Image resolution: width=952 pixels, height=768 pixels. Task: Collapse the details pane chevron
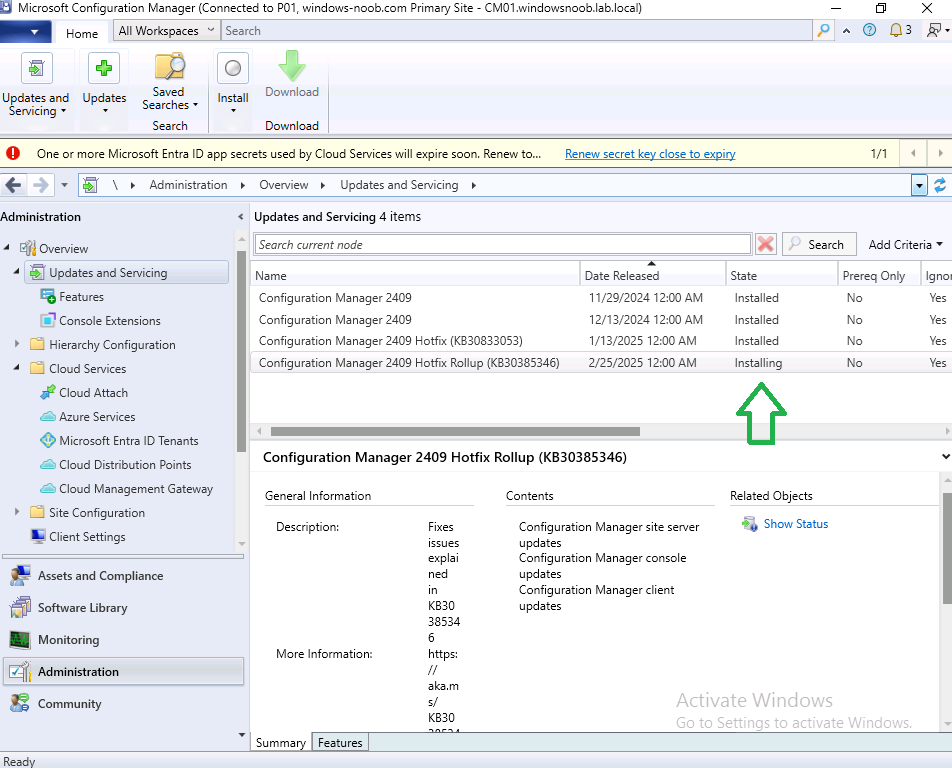point(945,457)
